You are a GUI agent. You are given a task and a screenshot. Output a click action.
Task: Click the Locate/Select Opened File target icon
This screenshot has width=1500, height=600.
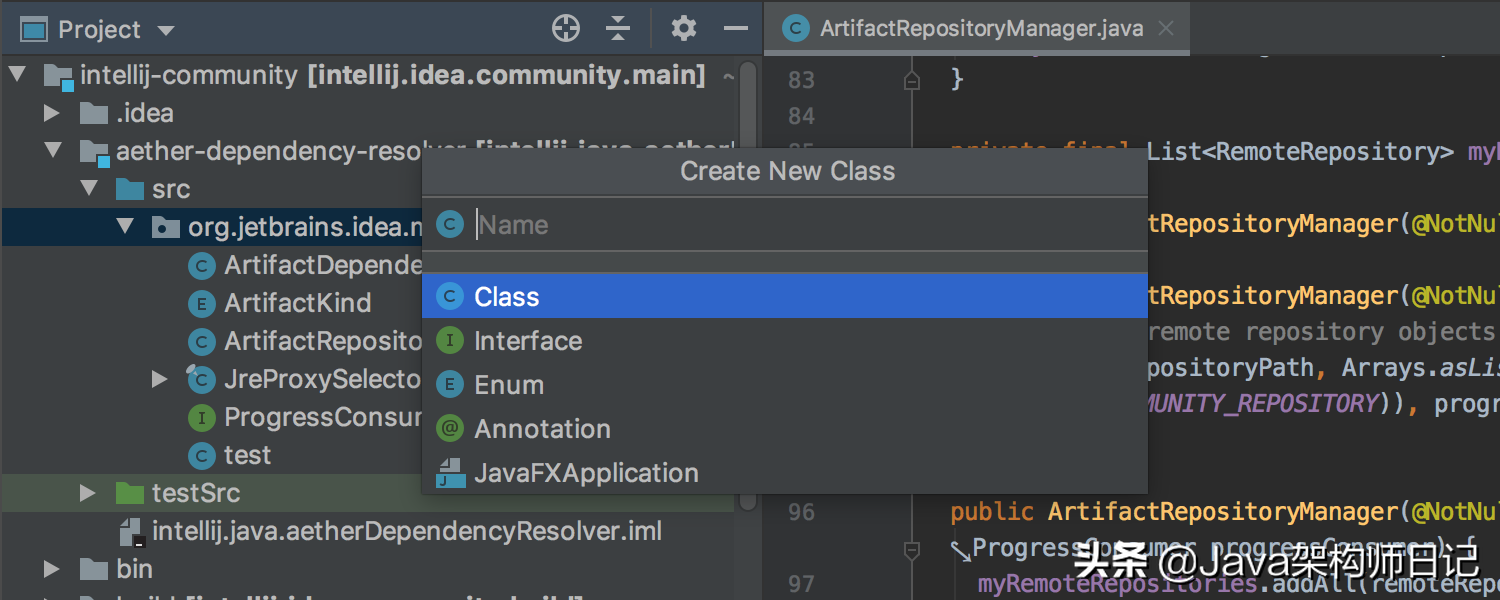click(x=566, y=29)
